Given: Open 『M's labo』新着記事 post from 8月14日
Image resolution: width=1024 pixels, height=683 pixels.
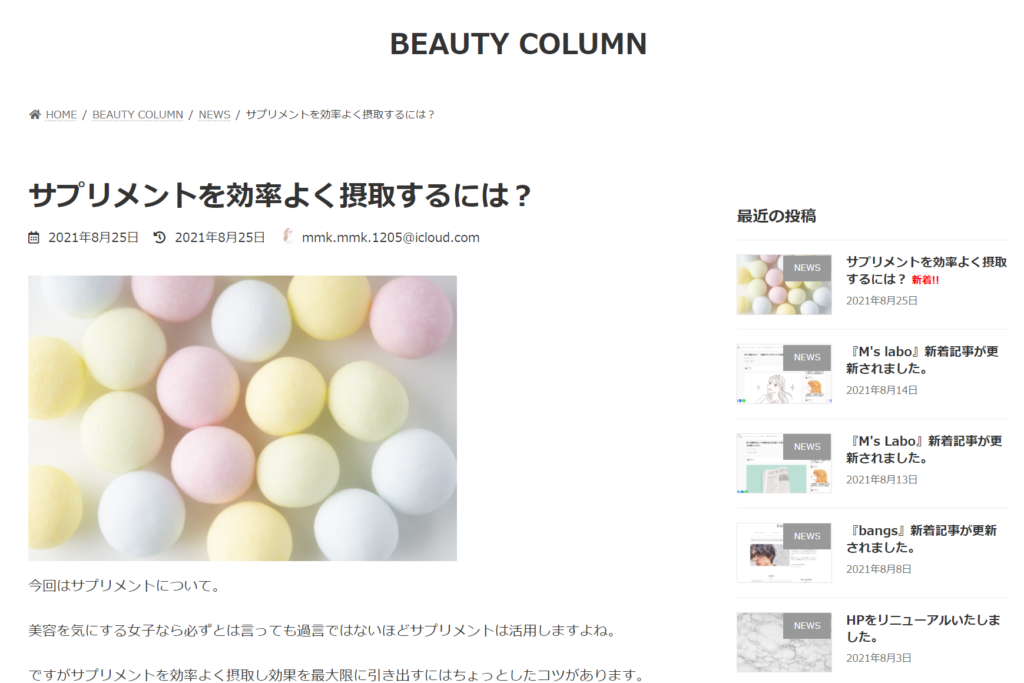Looking at the screenshot, I should click(x=923, y=360).
